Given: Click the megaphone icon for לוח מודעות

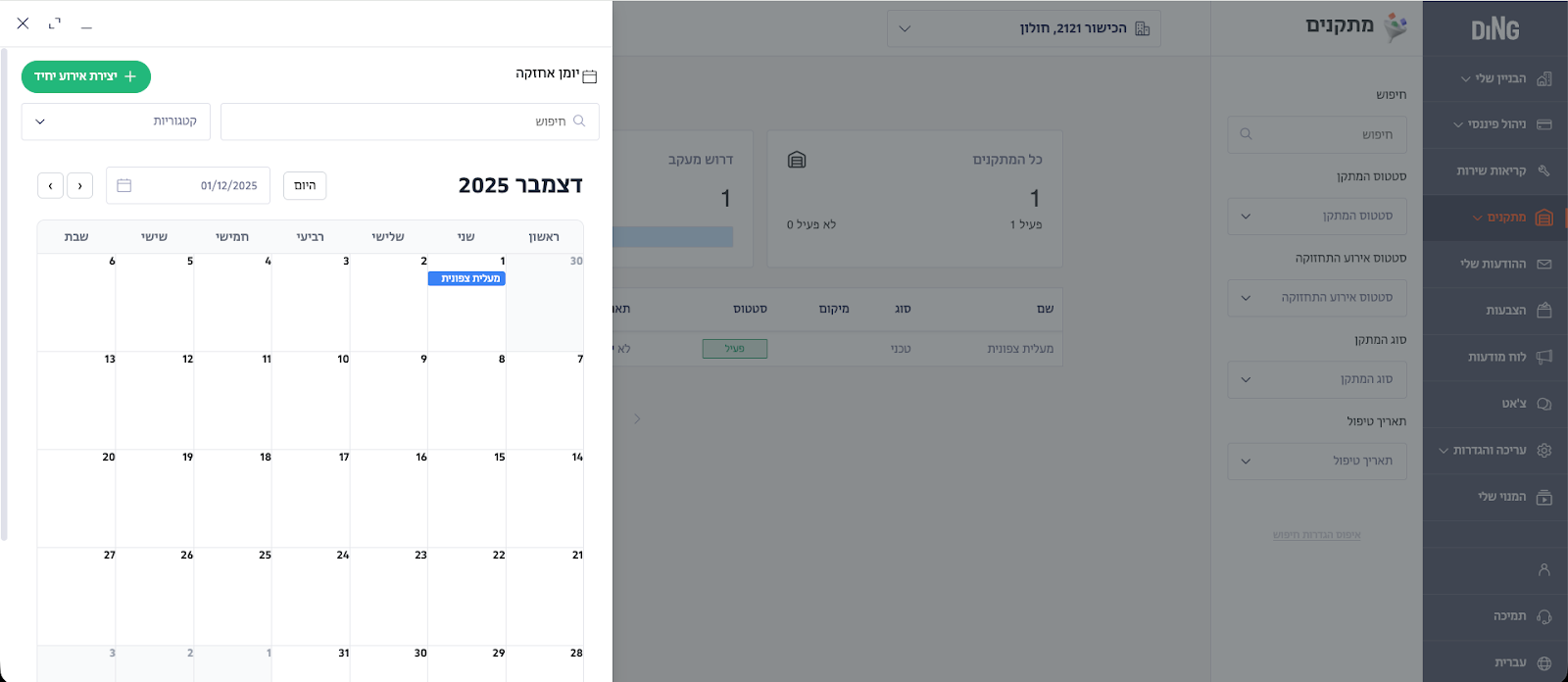Looking at the screenshot, I should pos(1543,357).
